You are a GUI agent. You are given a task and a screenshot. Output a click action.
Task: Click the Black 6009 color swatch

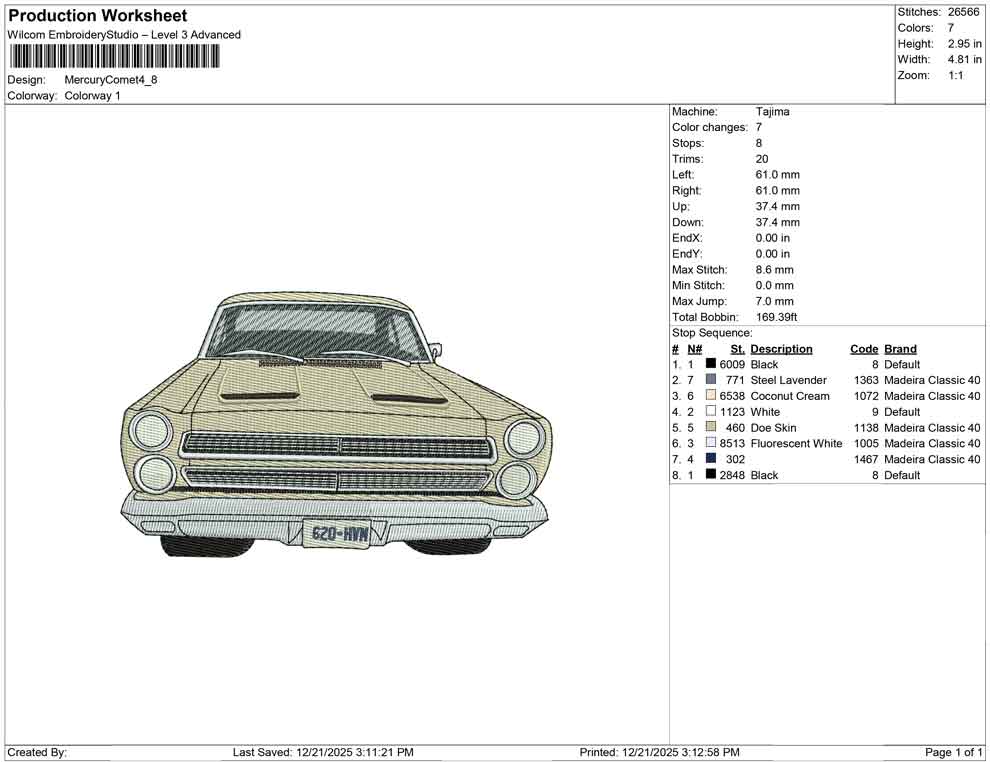point(714,364)
